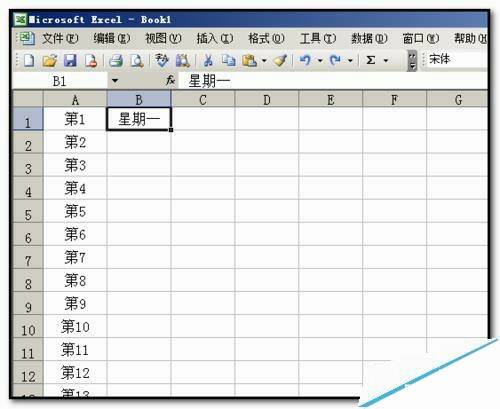Click cell containing 第3
The height and width of the screenshot is (409, 500).
(x=75, y=165)
